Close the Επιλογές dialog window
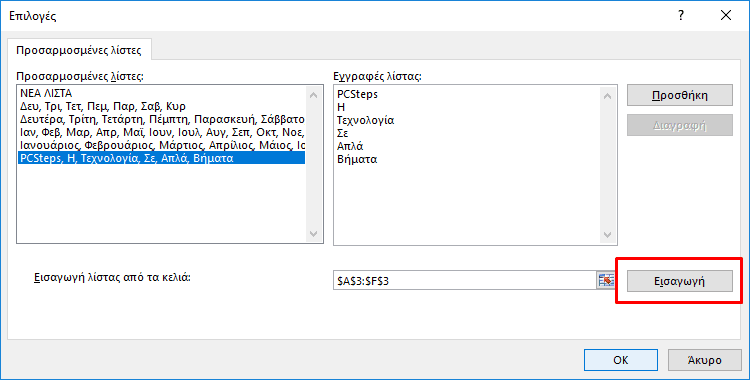 [x=726, y=15]
